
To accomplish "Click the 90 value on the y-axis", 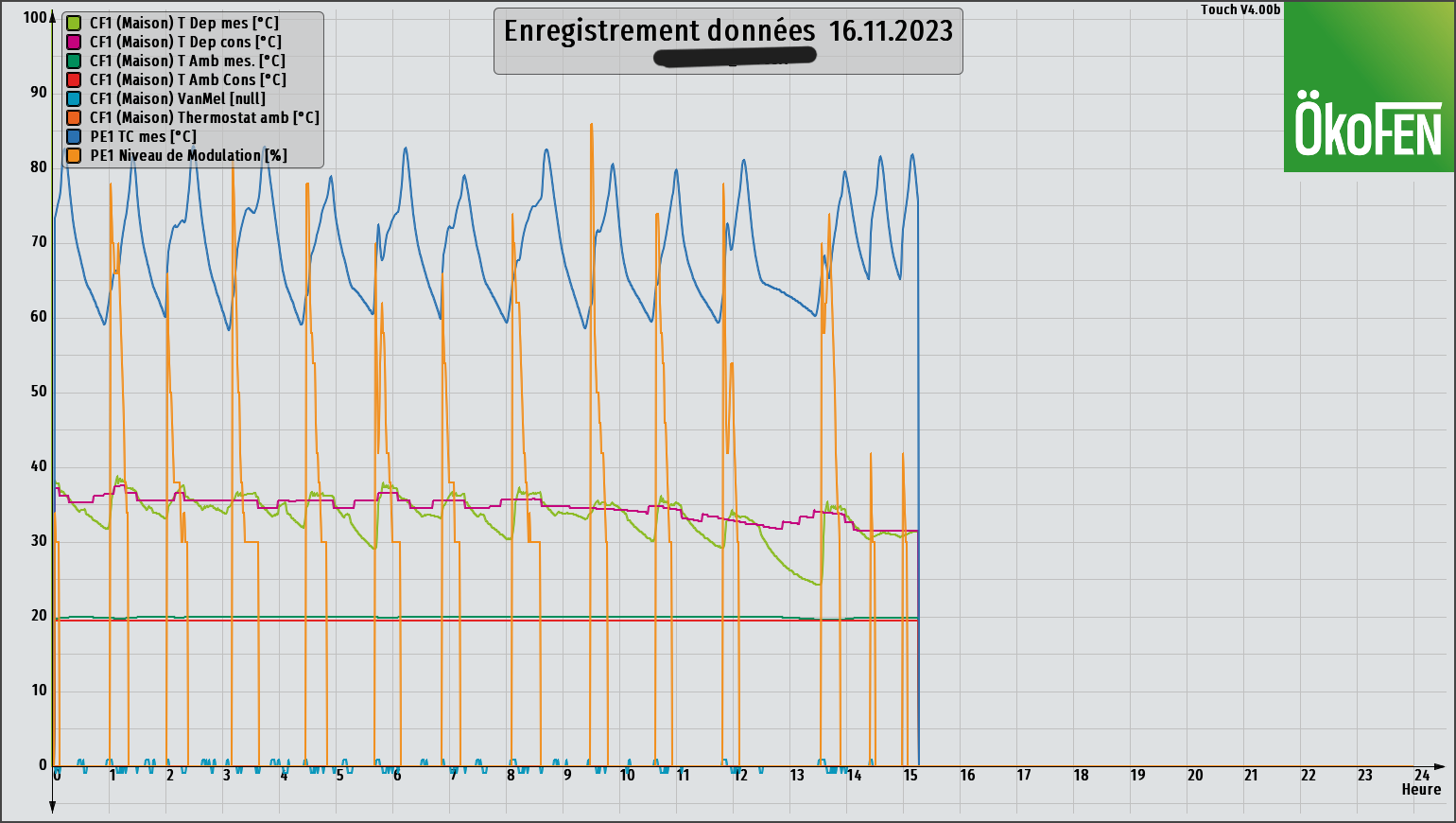I will (39, 93).
